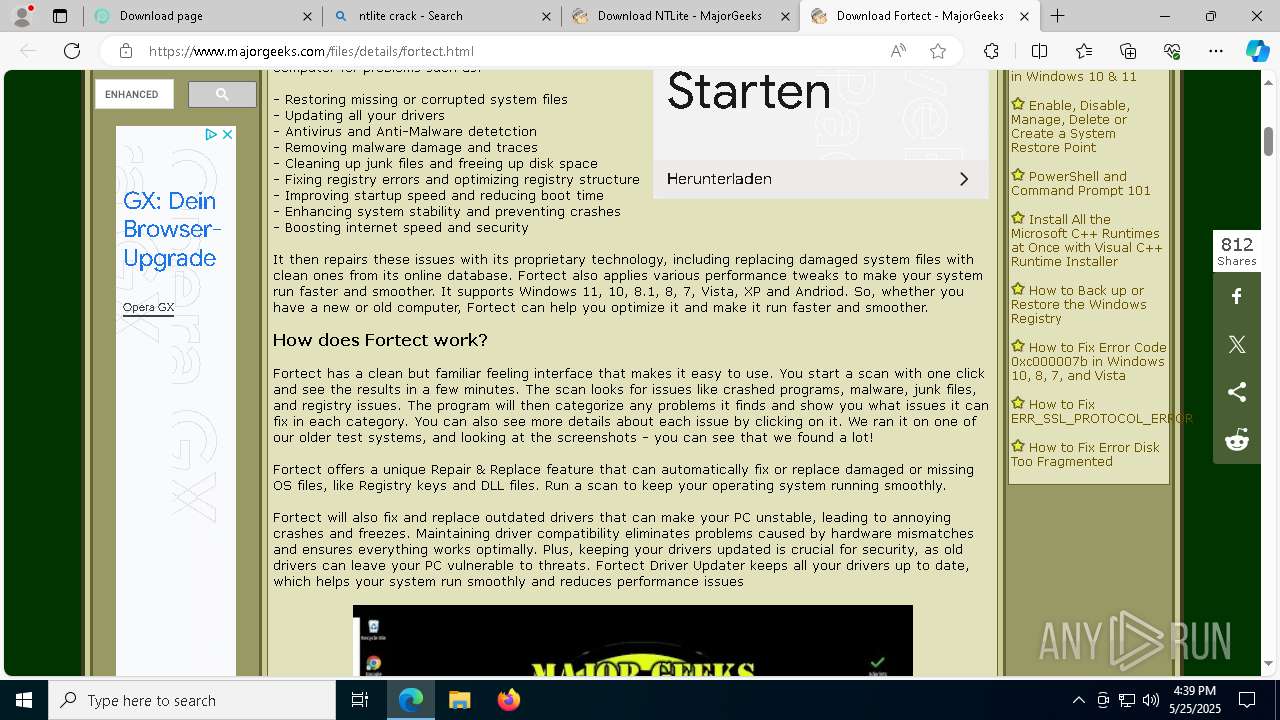1280x720 pixels.
Task: Open Task View on the taskbar
Action: [361, 700]
